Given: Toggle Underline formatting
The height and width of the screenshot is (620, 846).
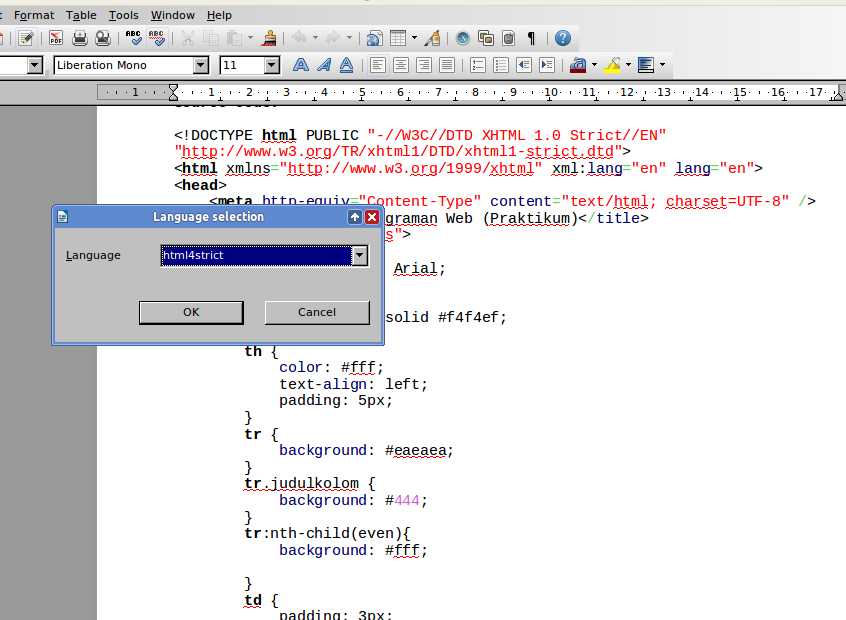Looking at the screenshot, I should [346, 65].
